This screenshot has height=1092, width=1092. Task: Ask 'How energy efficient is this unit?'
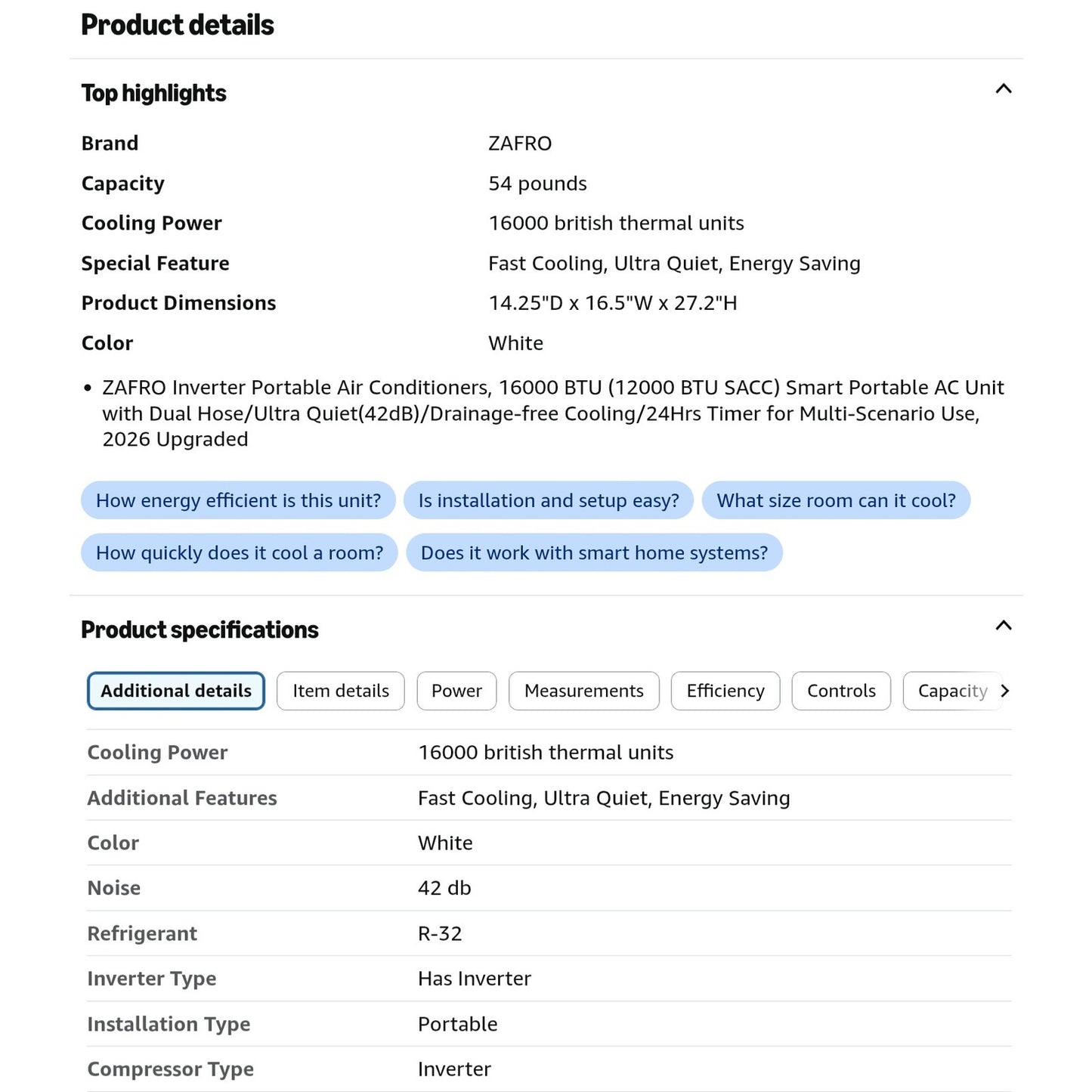[x=238, y=500]
